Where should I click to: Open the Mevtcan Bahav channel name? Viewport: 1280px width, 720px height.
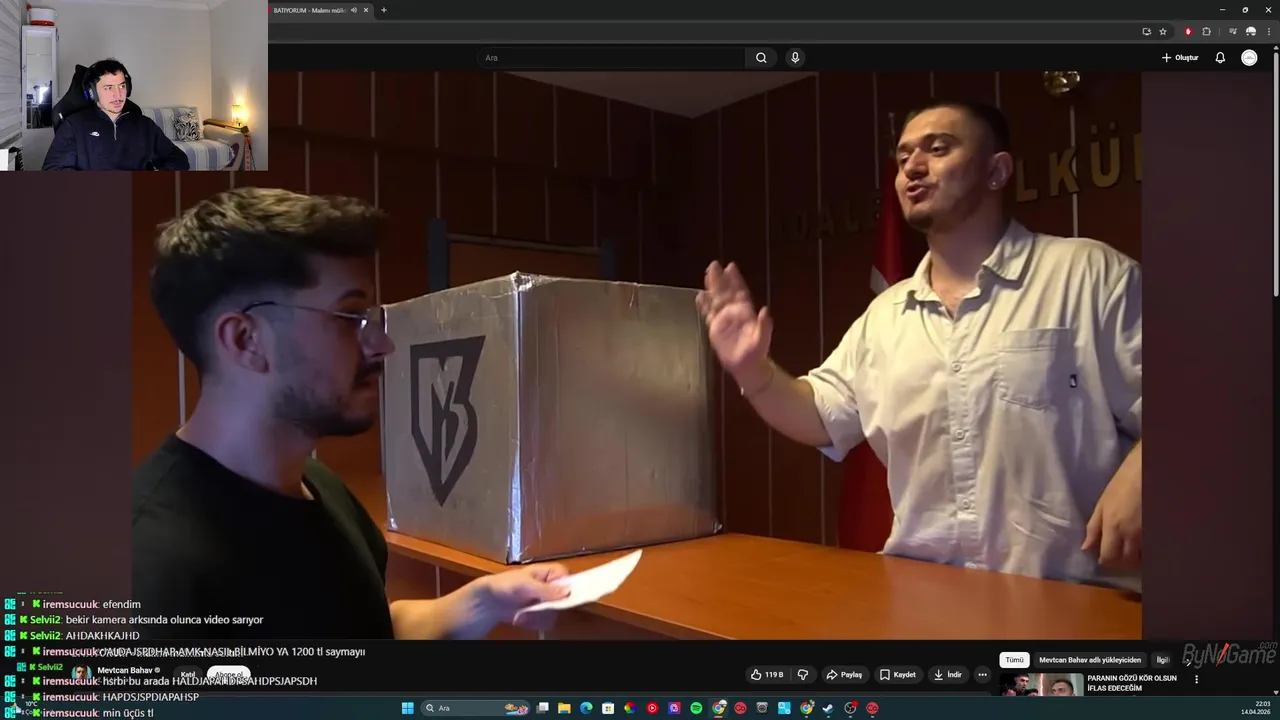(x=124, y=670)
